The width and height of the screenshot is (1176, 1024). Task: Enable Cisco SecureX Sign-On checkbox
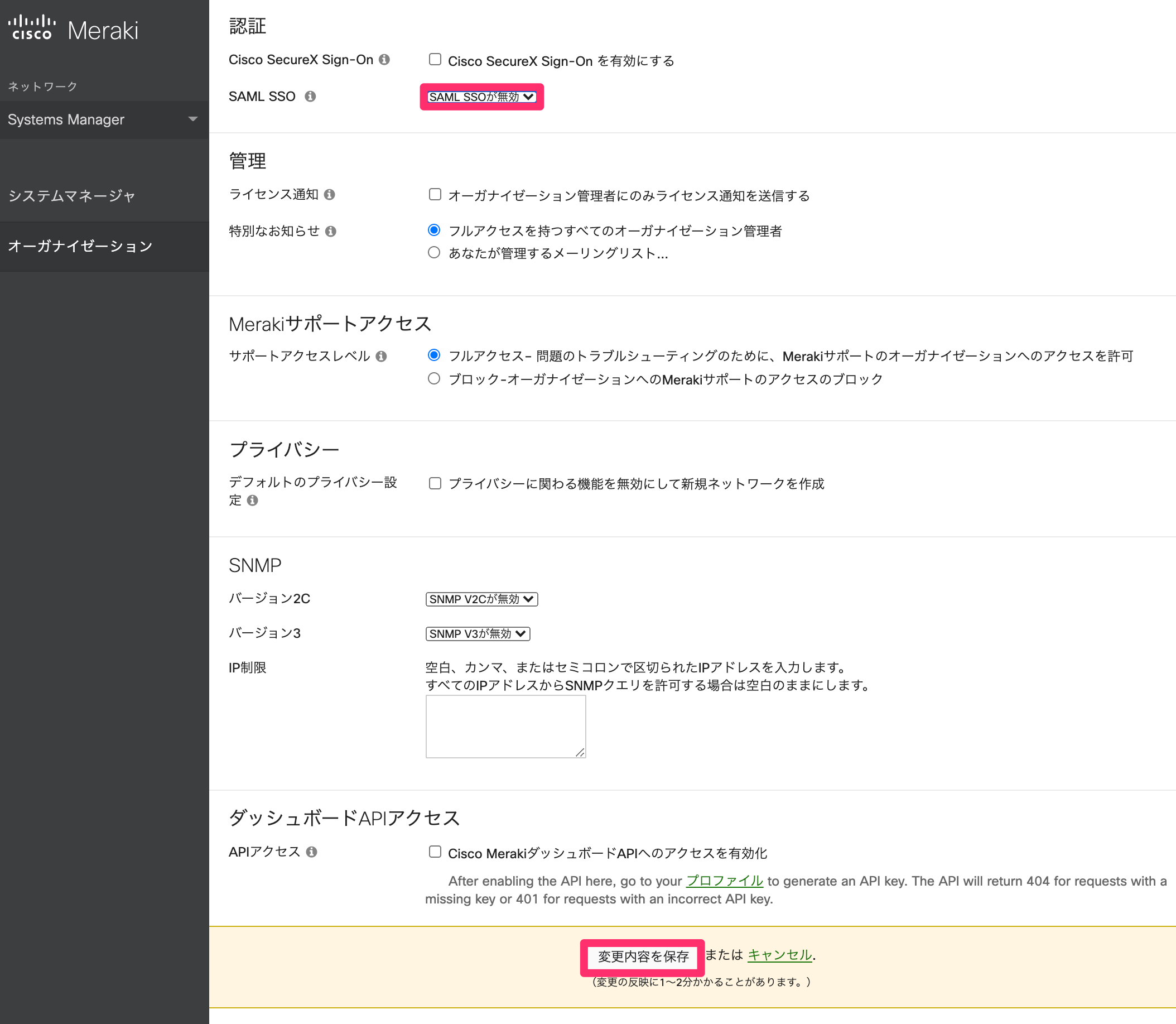(435, 59)
